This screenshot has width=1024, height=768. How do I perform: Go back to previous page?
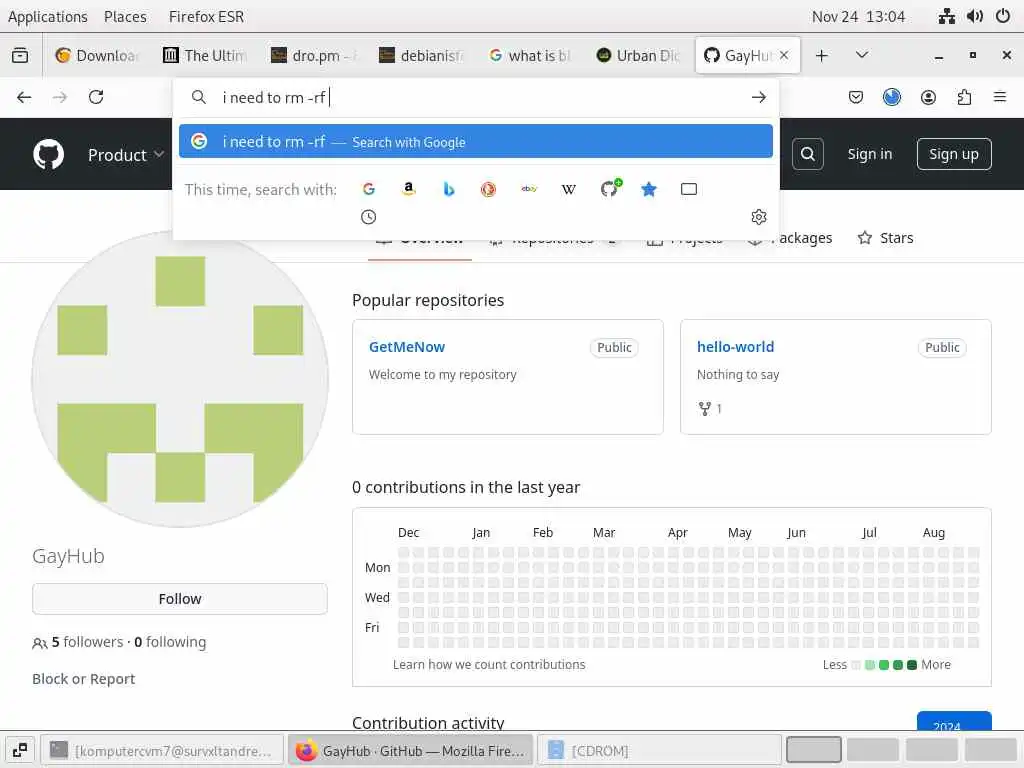point(24,97)
